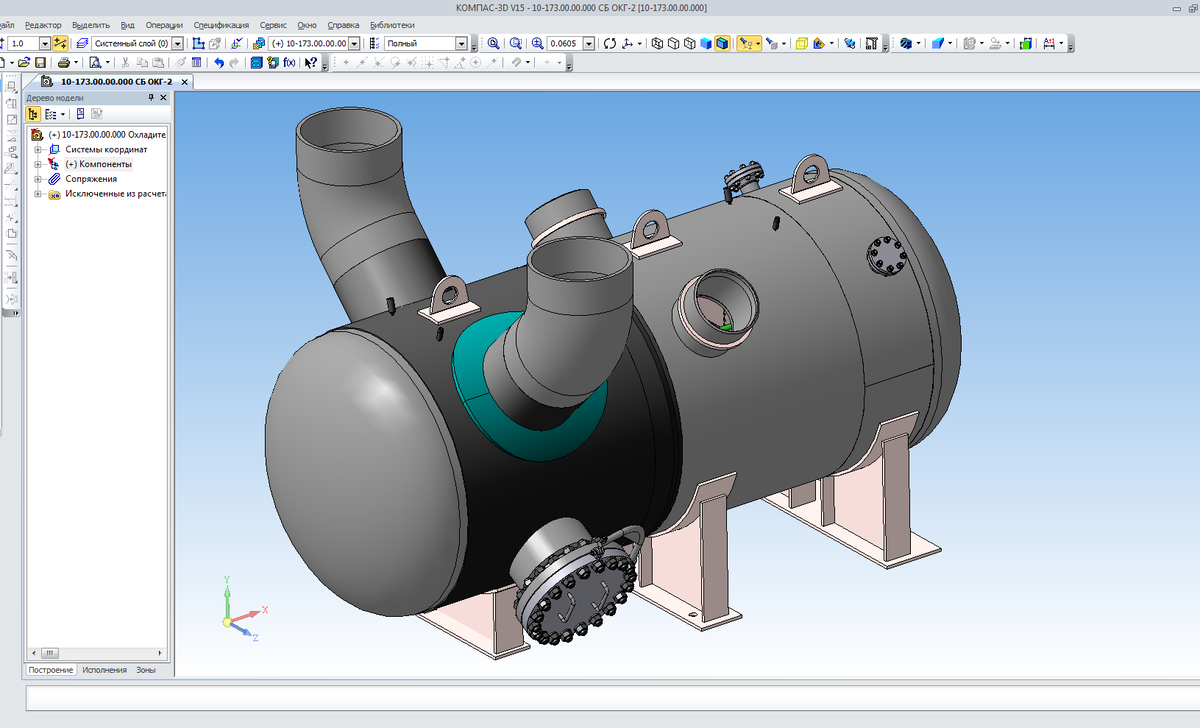Click the tree panel document icon
This screenshot has width=1200, height=728.
point(80,114)
